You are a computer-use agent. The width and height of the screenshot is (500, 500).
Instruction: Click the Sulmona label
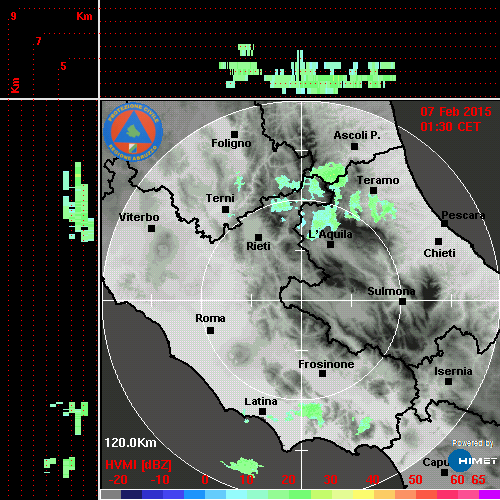(391, 291)
